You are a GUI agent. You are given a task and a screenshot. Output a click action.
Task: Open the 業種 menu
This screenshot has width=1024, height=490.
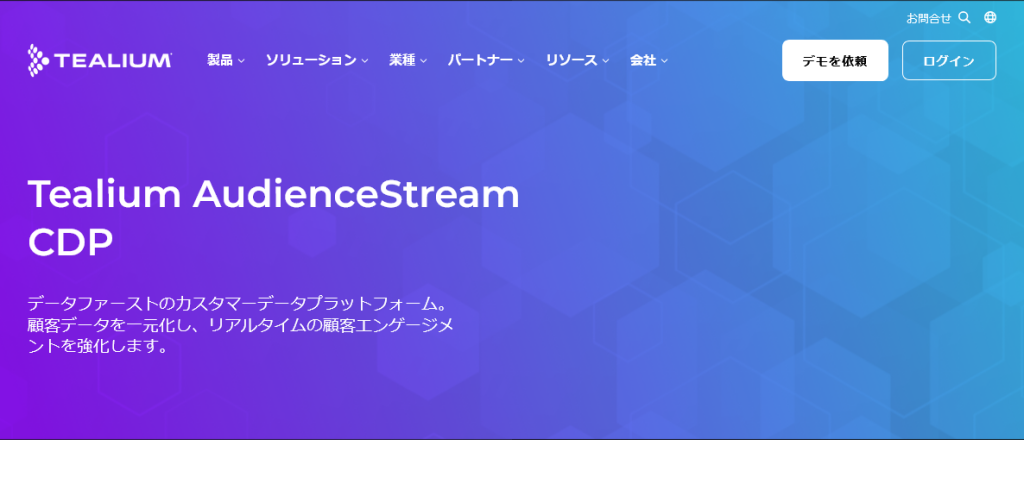(402, 60)
